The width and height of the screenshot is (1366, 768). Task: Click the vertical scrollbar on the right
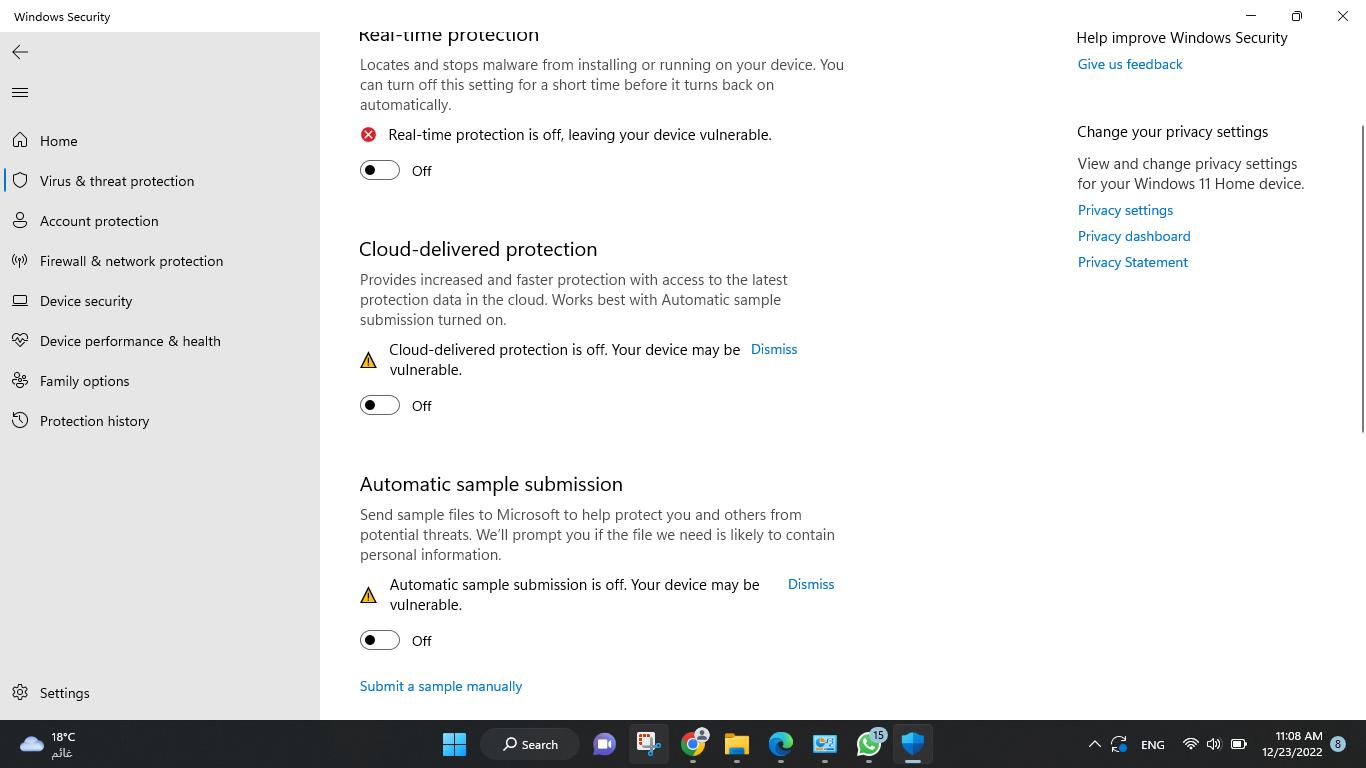click(x=1362, y=280)
